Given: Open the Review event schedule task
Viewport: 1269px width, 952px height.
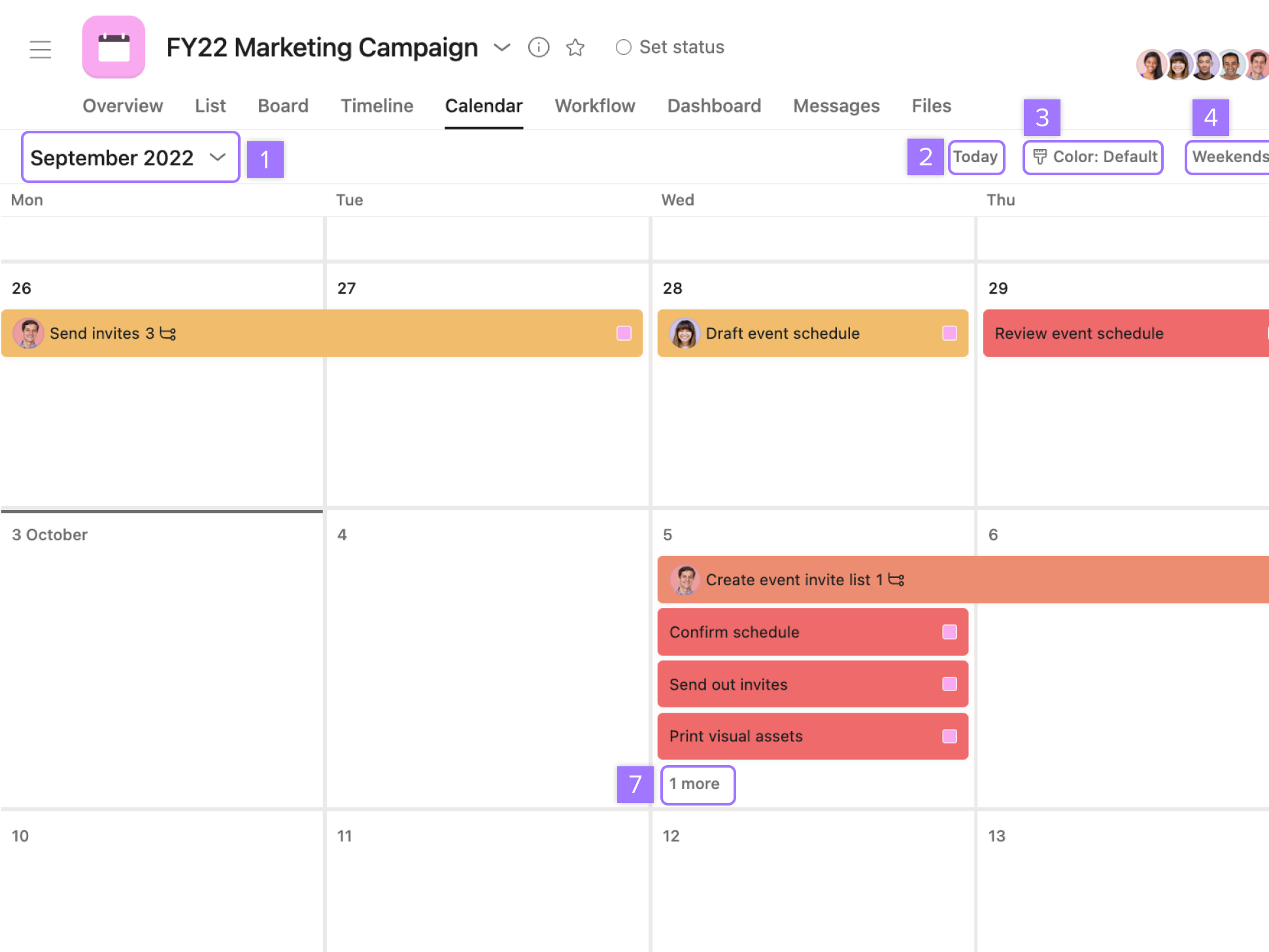Looking at the screenshot, I should point(1126,333).
